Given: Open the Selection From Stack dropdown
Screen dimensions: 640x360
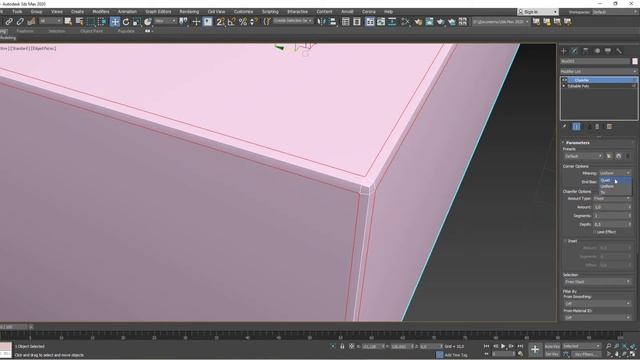Looking at the screenshot, I should [x=597, y=282].
